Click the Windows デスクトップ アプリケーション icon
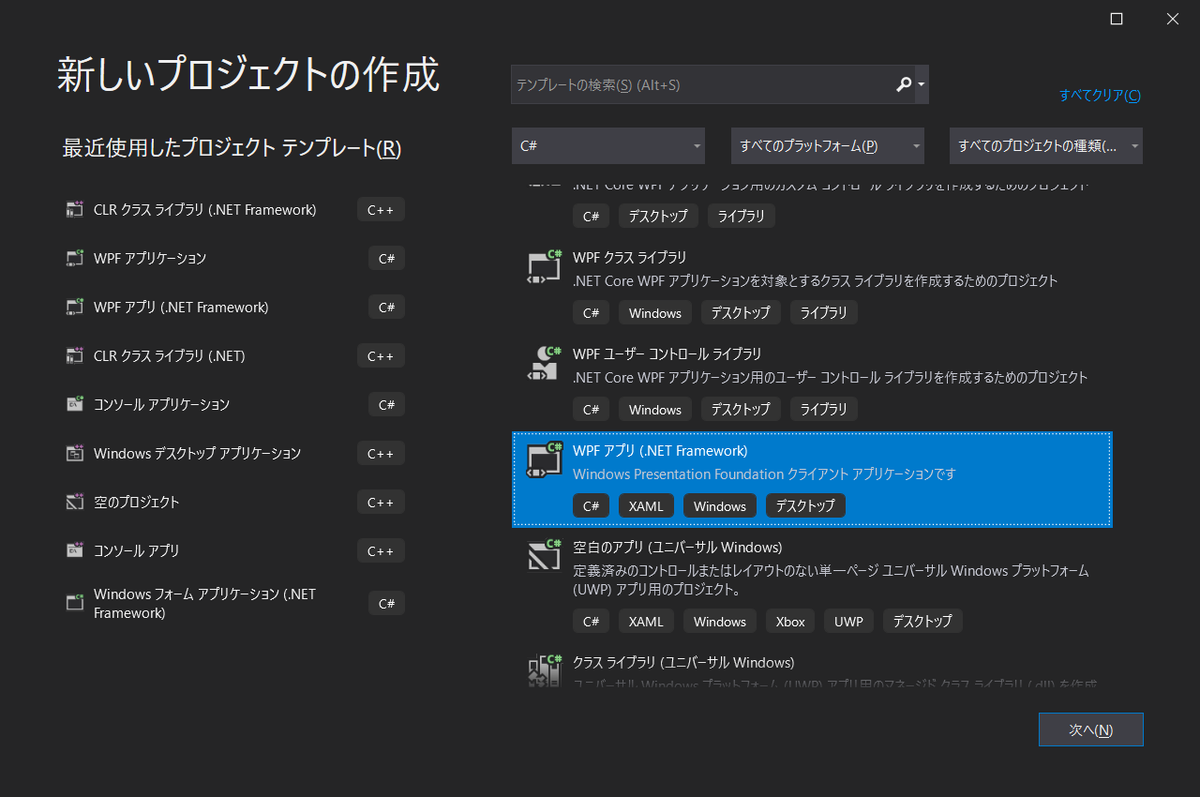1200x797 pixels. click(74, 453)
